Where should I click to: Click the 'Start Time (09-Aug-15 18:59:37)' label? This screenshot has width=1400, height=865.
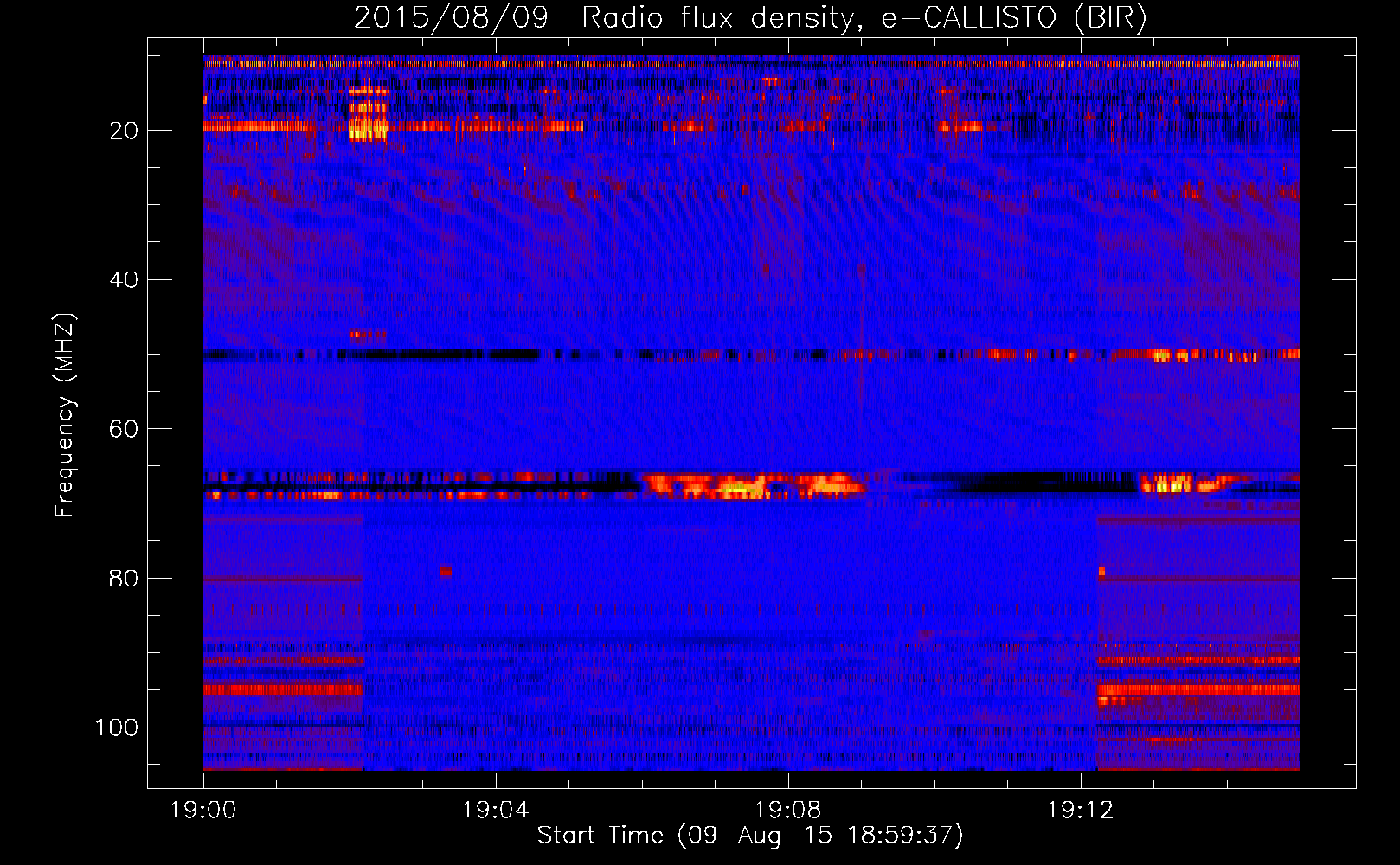[x=750, y=836]
